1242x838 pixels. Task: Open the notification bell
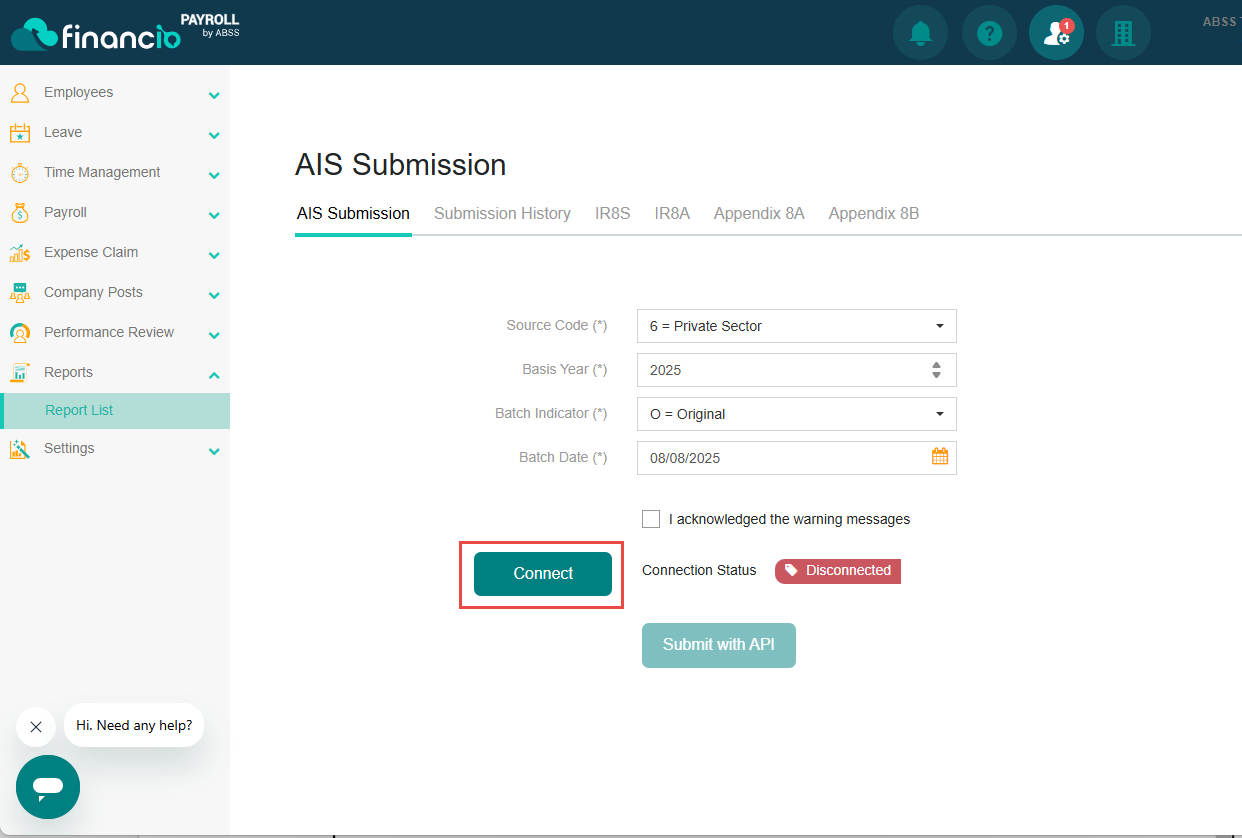click(919, 32)
